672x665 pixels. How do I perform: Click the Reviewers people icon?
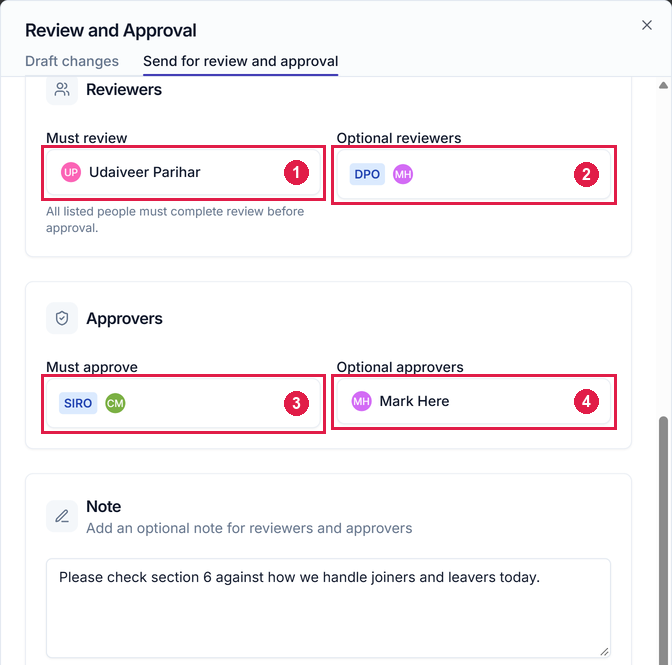point(62,90)
